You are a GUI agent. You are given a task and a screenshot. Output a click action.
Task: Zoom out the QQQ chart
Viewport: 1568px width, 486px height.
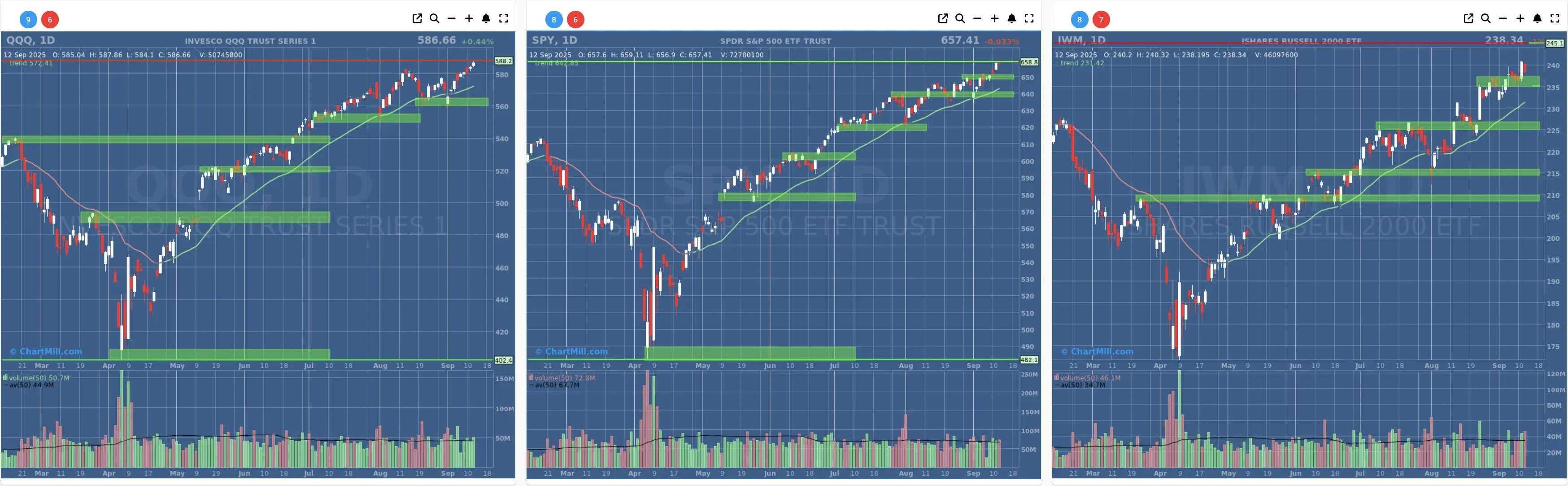pos(452,19)
